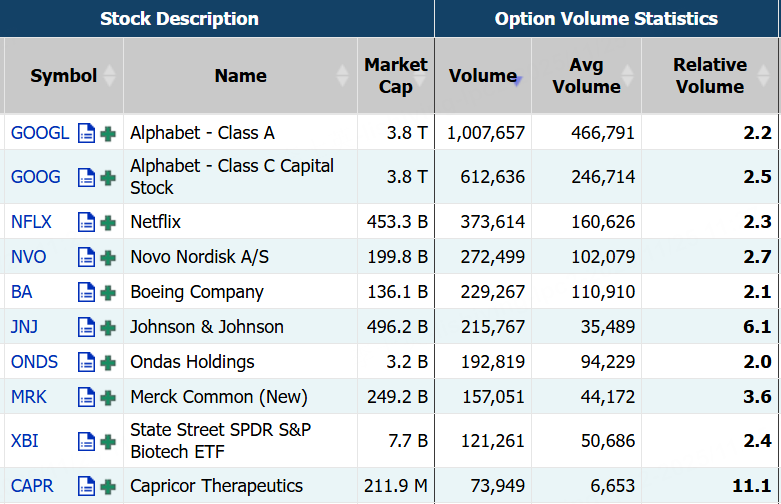The image size is (781, 504).
Task: Click the Option Volume Statistics header
Action: point(606,19)
